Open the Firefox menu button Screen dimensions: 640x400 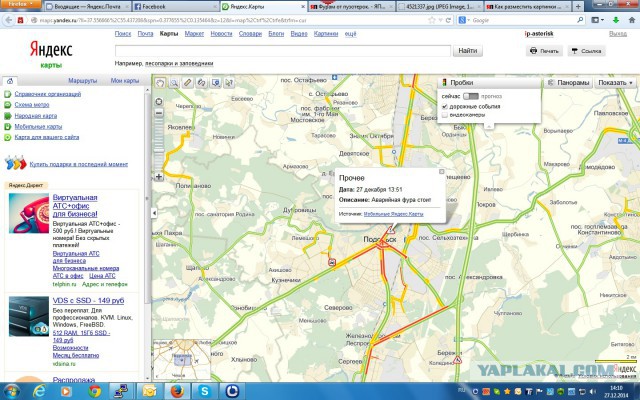pos(20,4)
